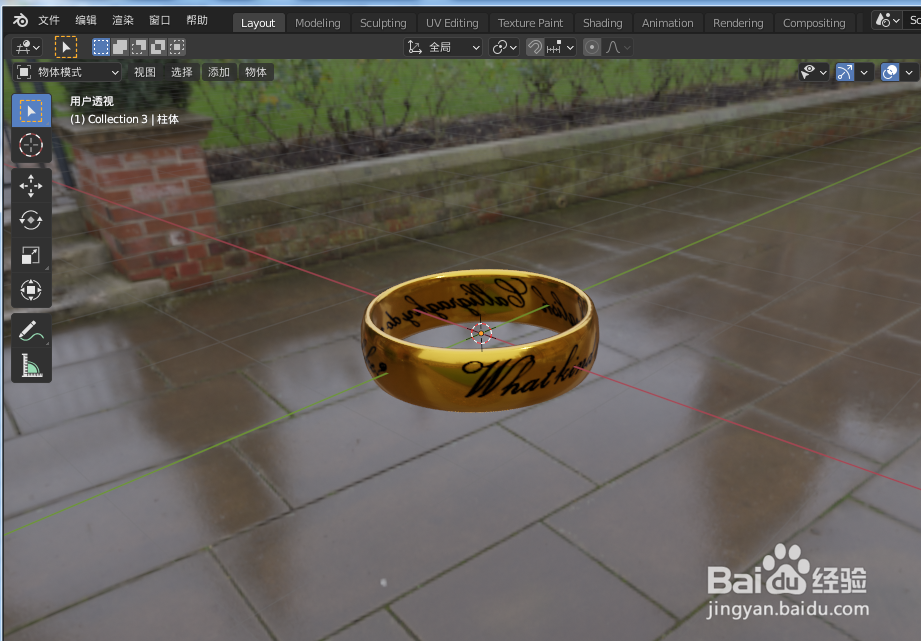This screenshot has height=641, width=921.
Task: Click the 3D cursor at scene origin
Action: (x=481, y=333)
